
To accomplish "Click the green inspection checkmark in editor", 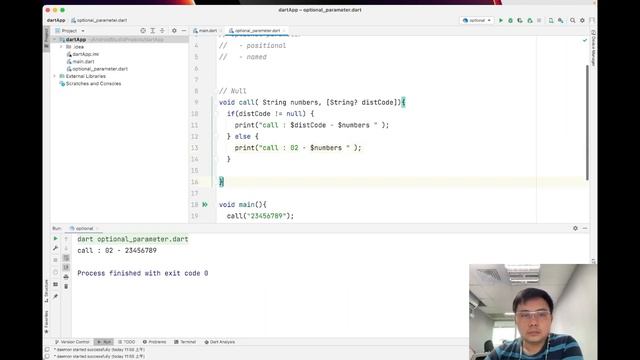I will (x=584, y=40).
